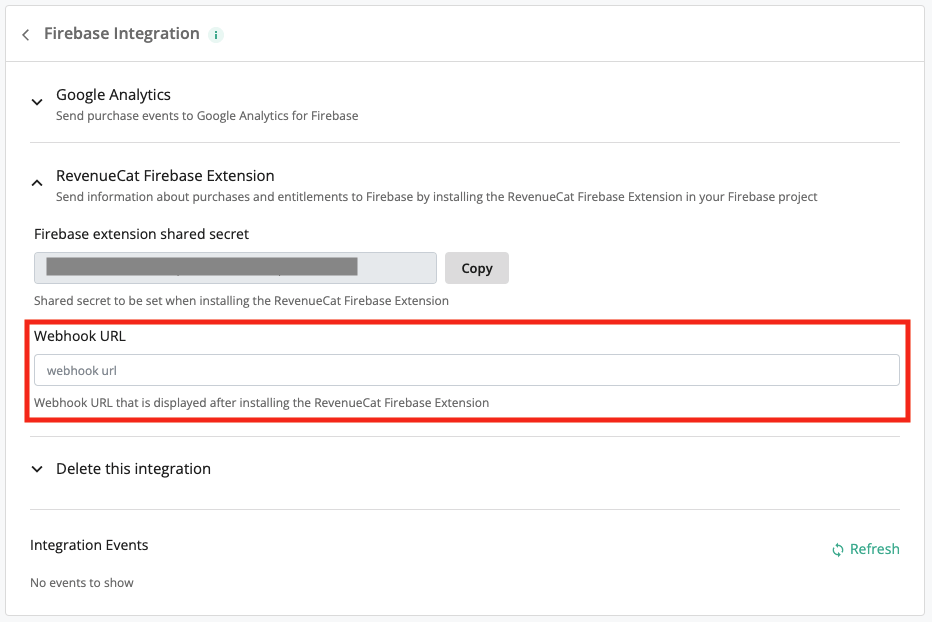
Task: Click the Firebase extension shared secret label
Action: [x=141, y=234]
